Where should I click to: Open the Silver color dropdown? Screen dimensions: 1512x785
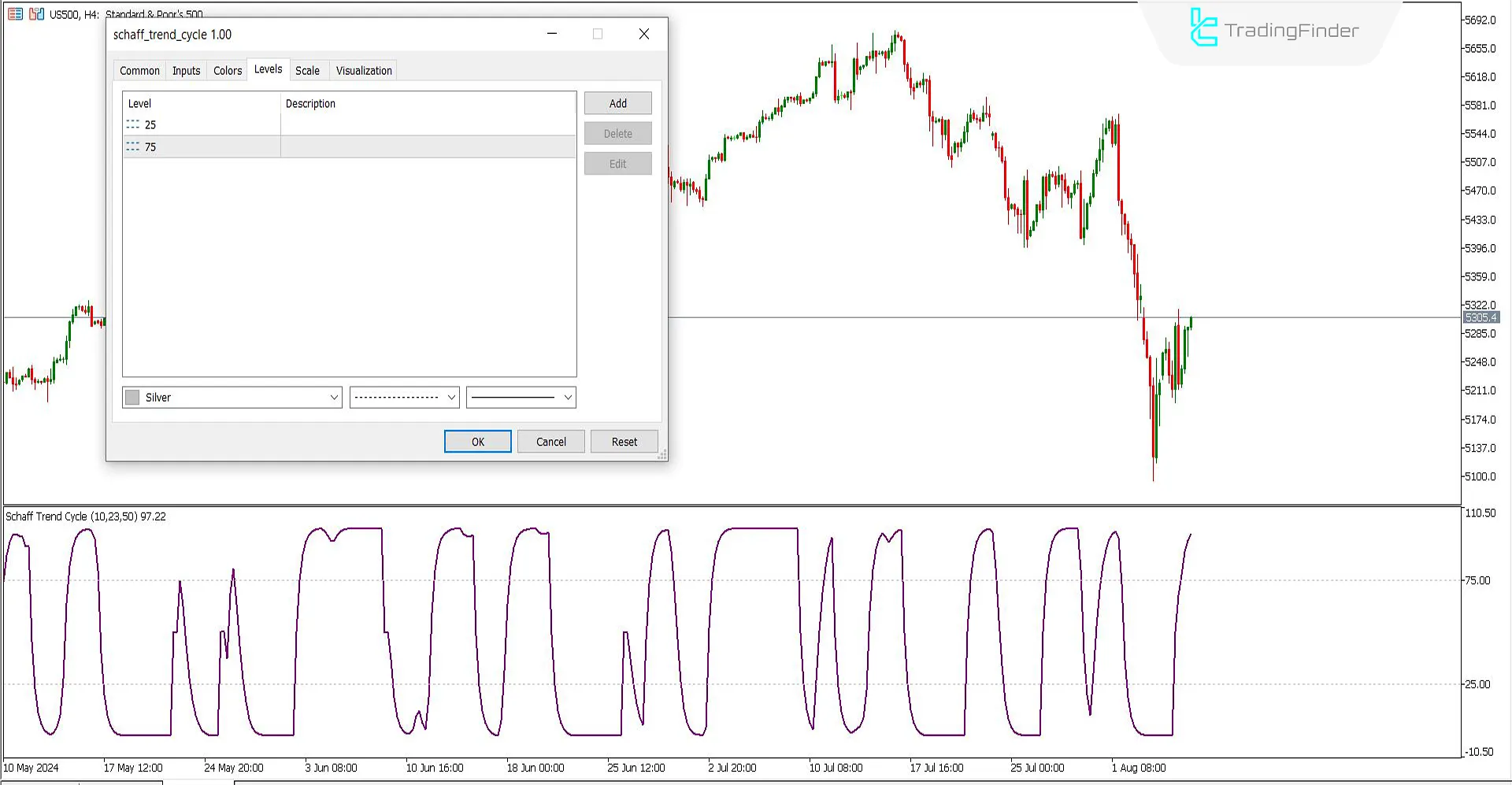pyautogui.click(x=333, y=398)
